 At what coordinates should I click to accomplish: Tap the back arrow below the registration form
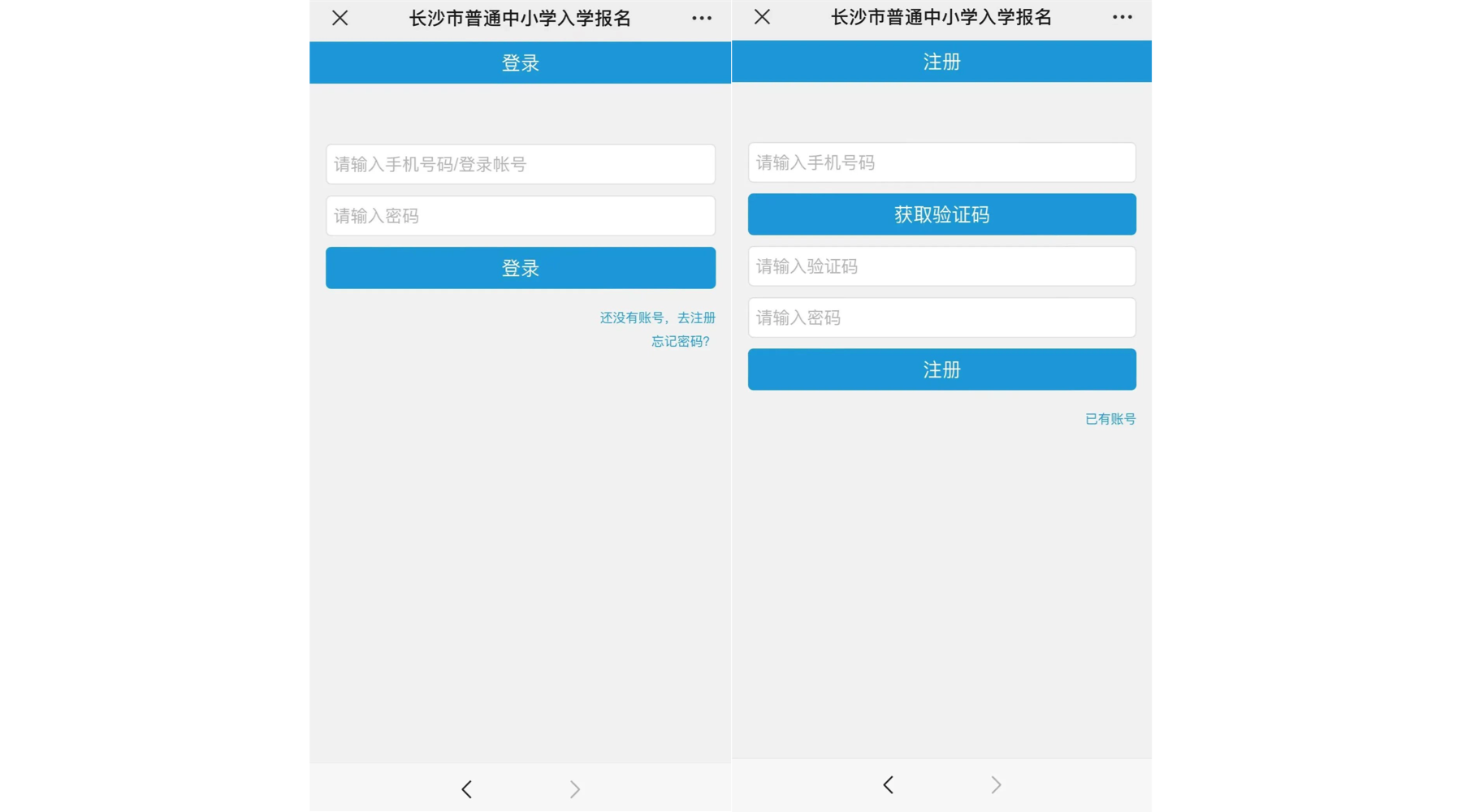[x=889, y=784]
